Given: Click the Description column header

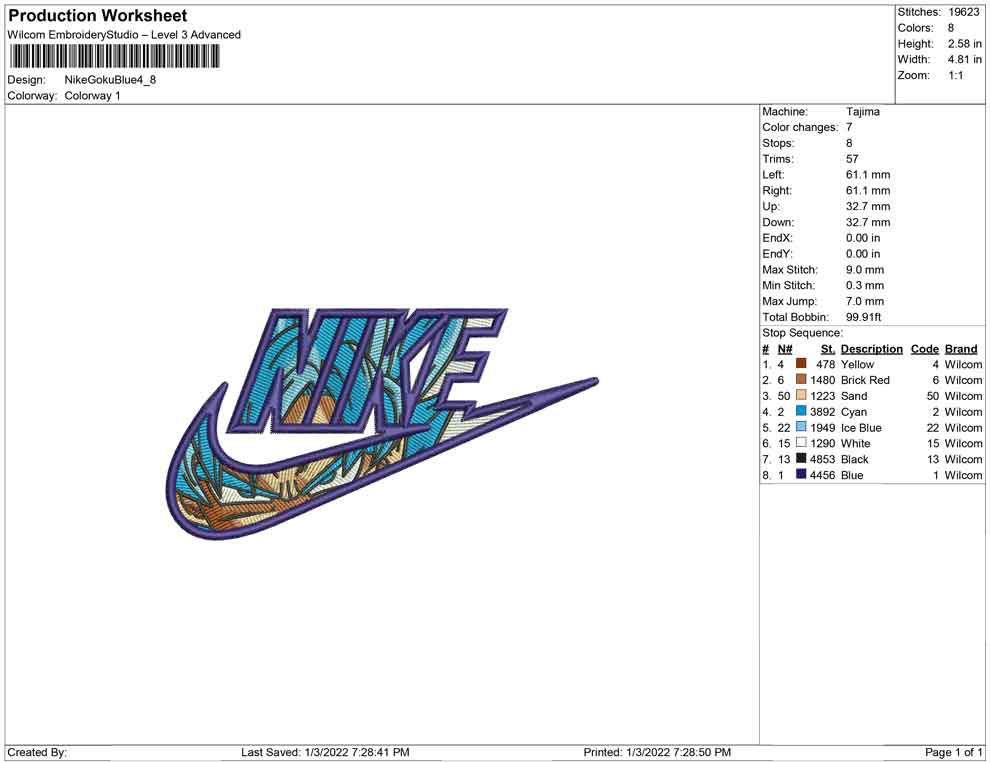Looking at the screenshot, I should tap(871, 349).
